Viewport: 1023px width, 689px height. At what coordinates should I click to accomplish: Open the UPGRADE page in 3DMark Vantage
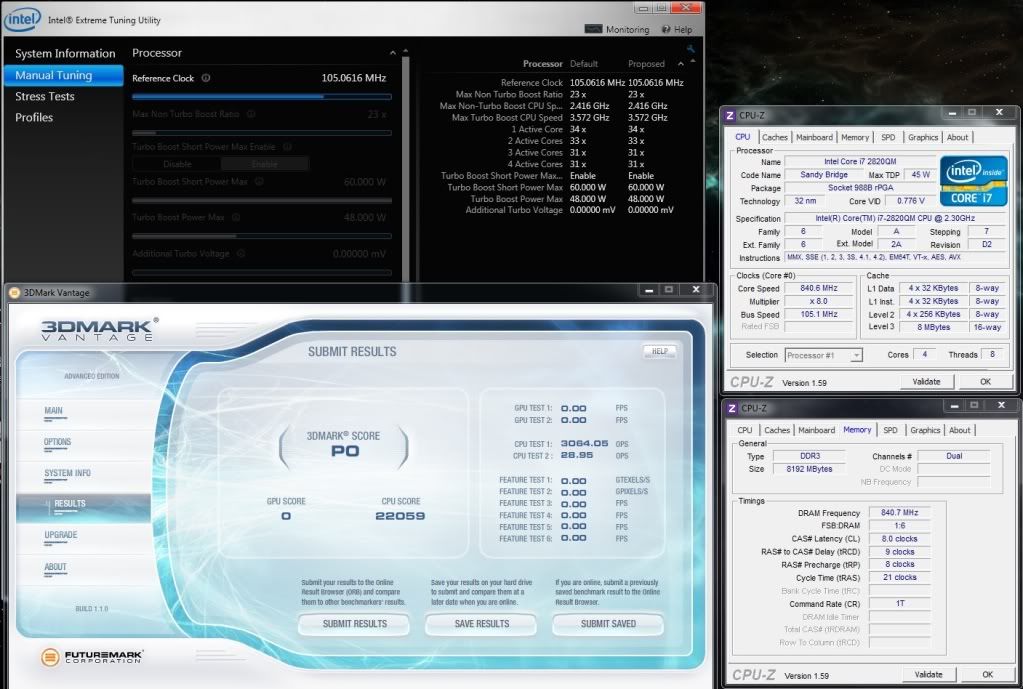(x=61, y=535)
